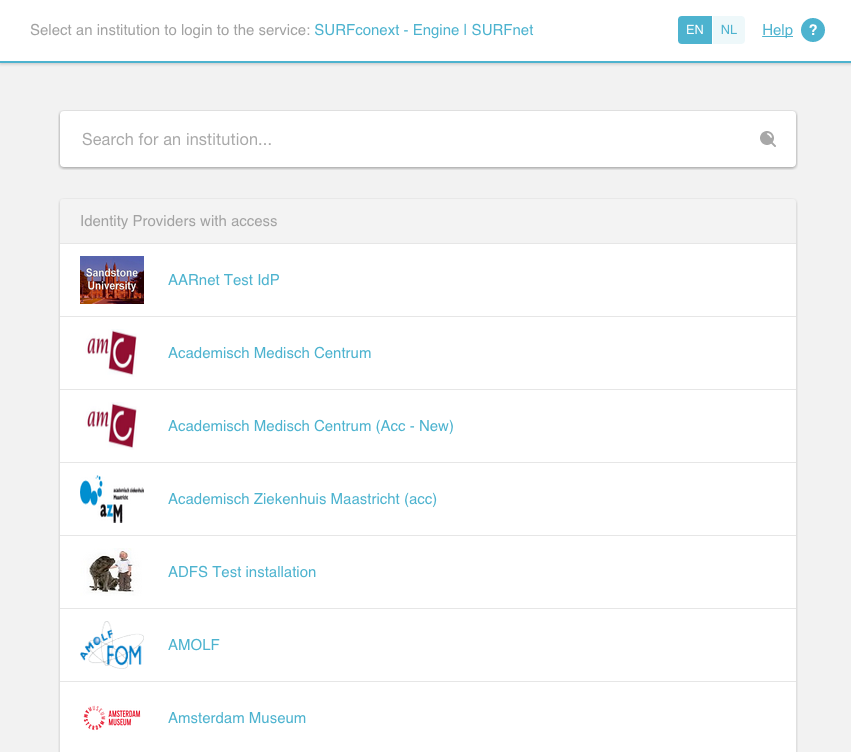Click the magnifying glass search icon

(x=767, y=139)
